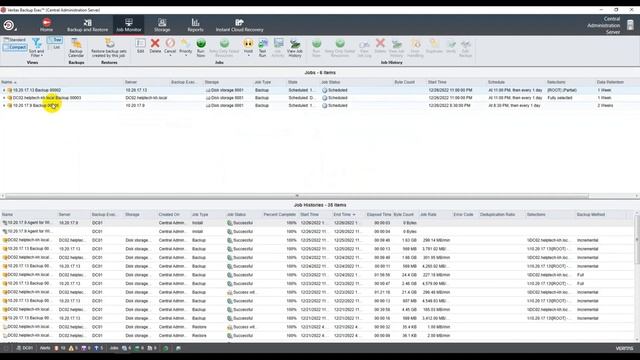Open the Backup Exec application menu button
The width and height of the screenshot is (640, 360).
(9, 25)
